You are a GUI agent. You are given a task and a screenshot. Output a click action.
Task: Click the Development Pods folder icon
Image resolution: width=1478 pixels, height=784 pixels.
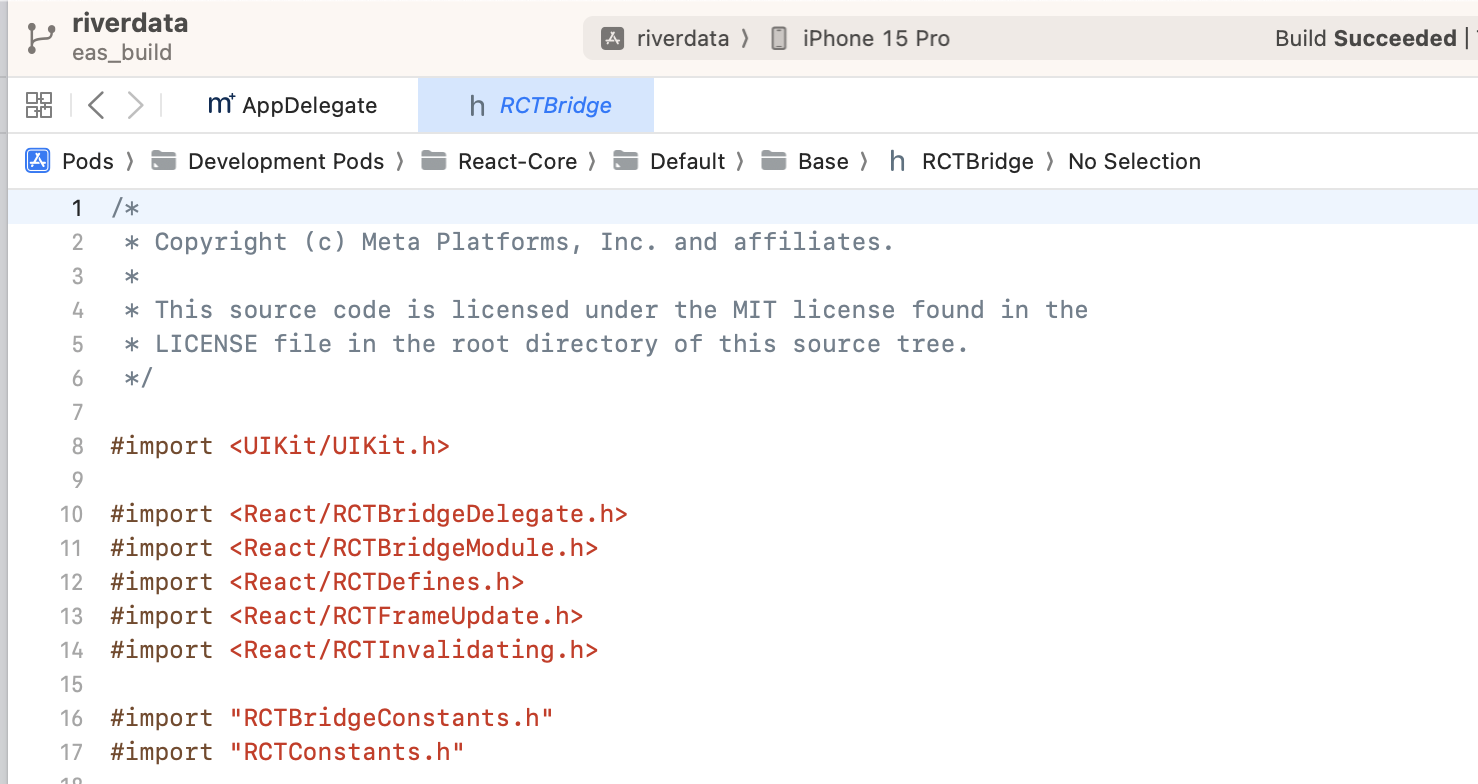[x=163, y=160]
